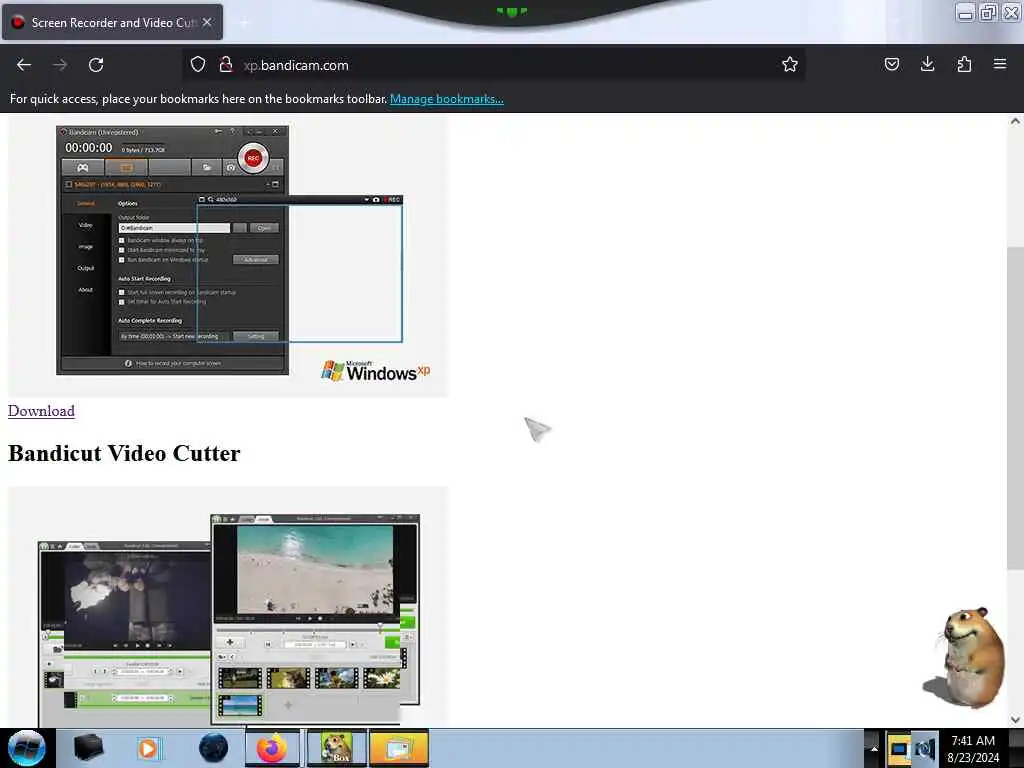The width and height of the screenshot is (1024, 768).
Task: Select the Screen Recorder and Video Cutter tab
Action: coord(112,22)
